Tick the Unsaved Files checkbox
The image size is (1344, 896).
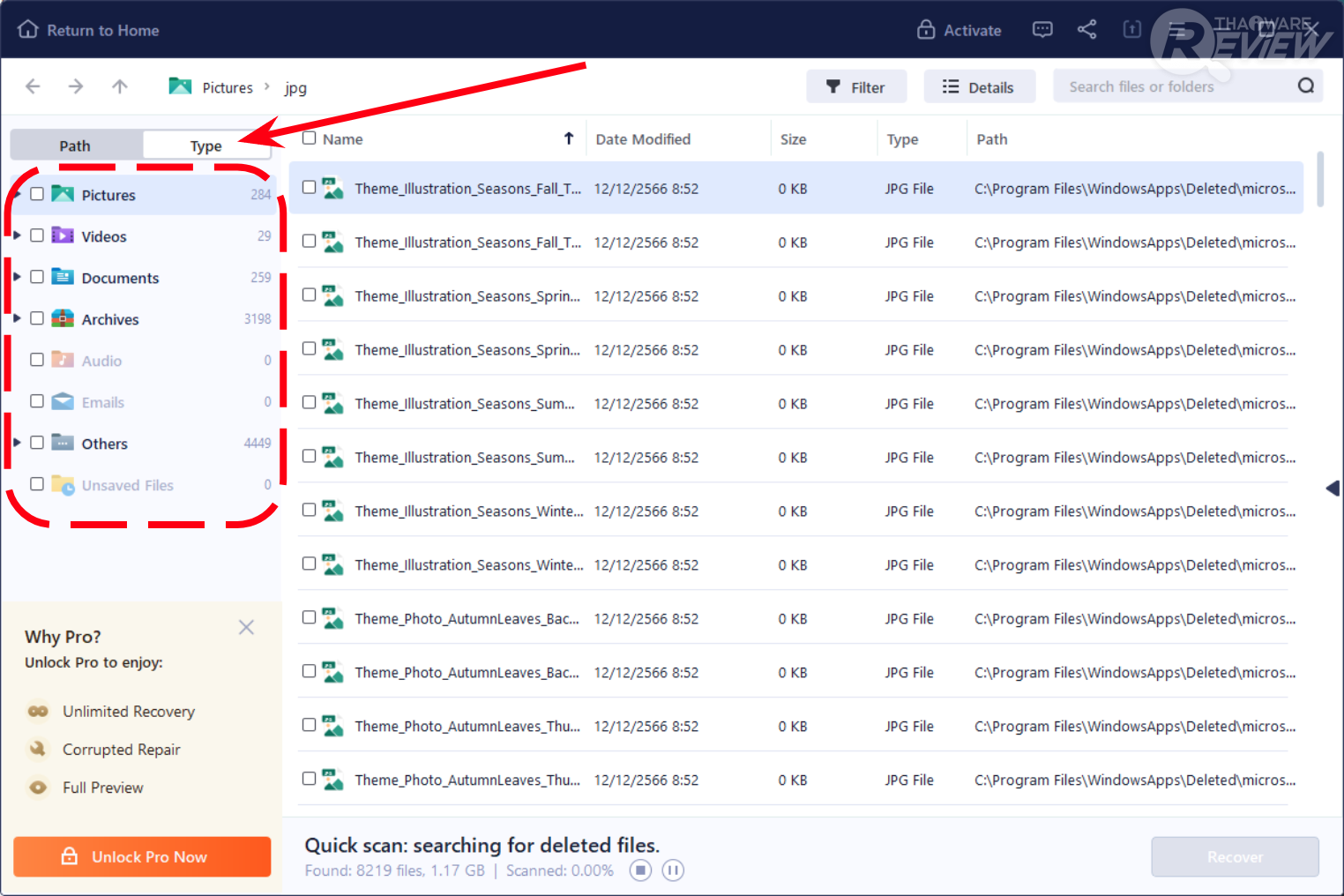click(37, 484)
